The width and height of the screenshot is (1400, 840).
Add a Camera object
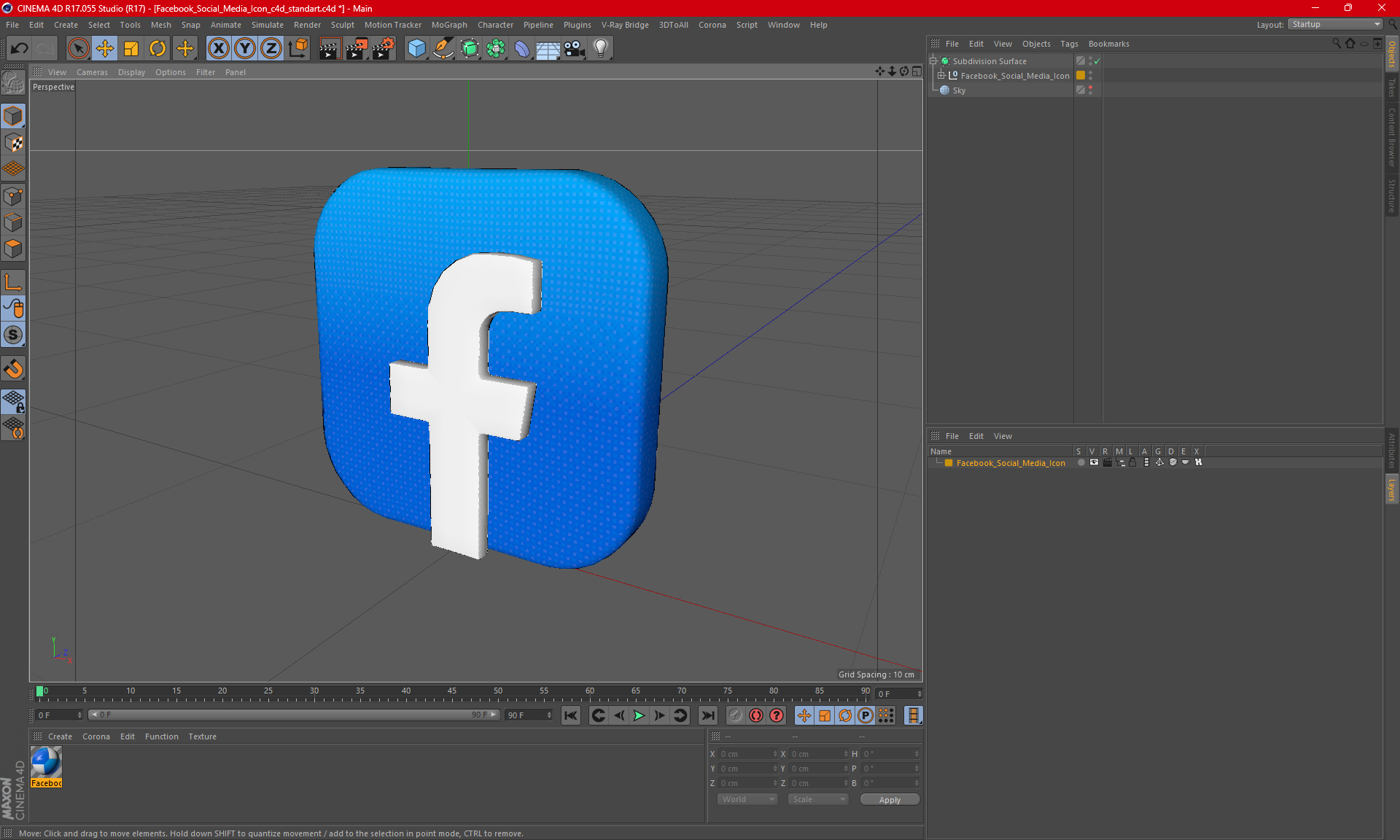click(x=574, y=48)
